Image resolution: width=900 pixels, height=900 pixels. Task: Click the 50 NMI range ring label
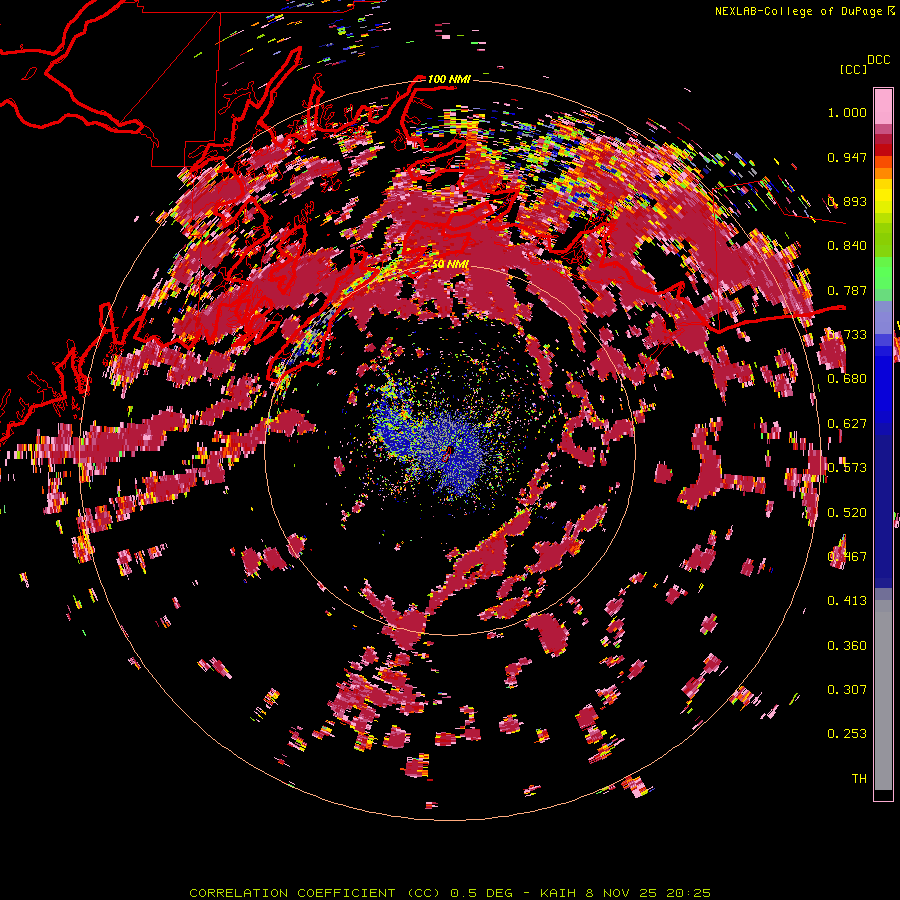pyautogui.click(x=450, y=264)
